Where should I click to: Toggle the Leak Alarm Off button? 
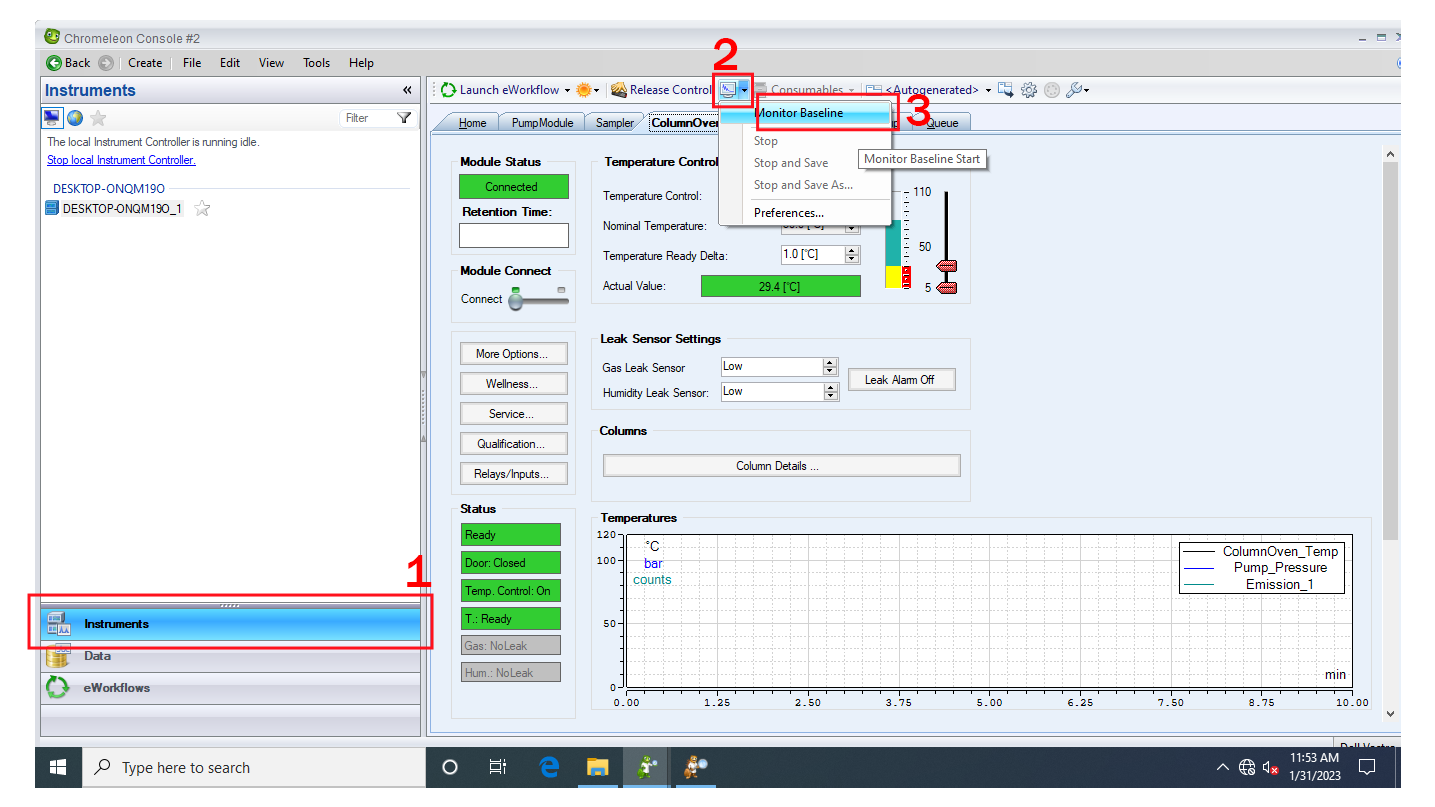(901, 380)
